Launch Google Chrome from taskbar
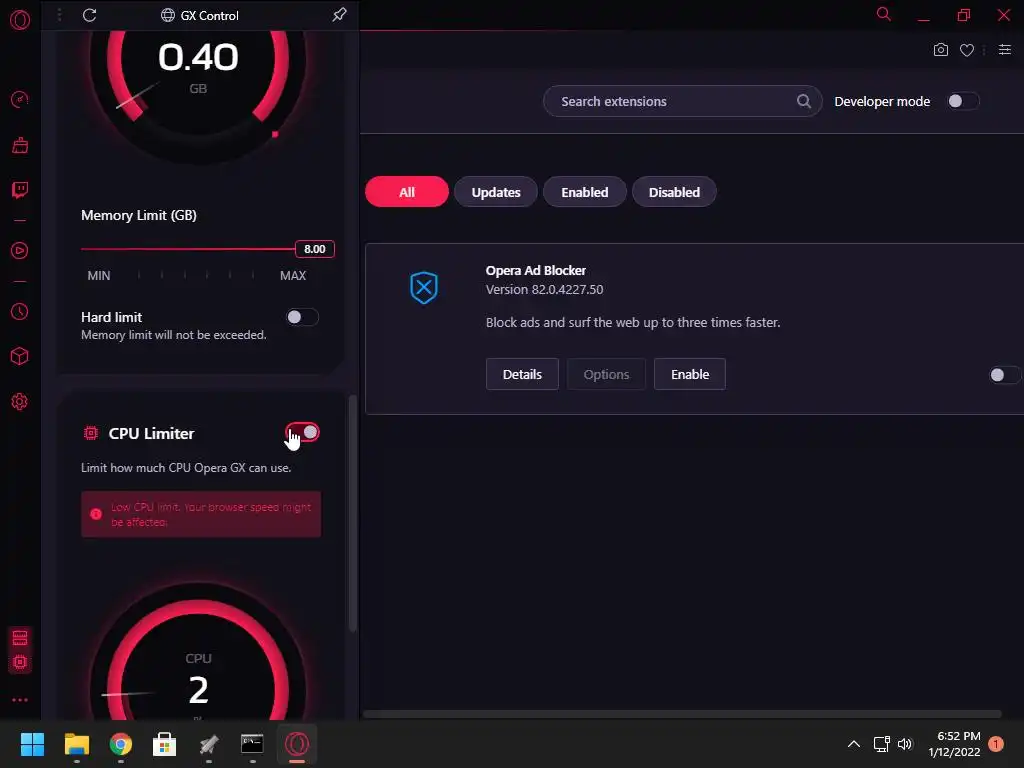 coord(121,744)
